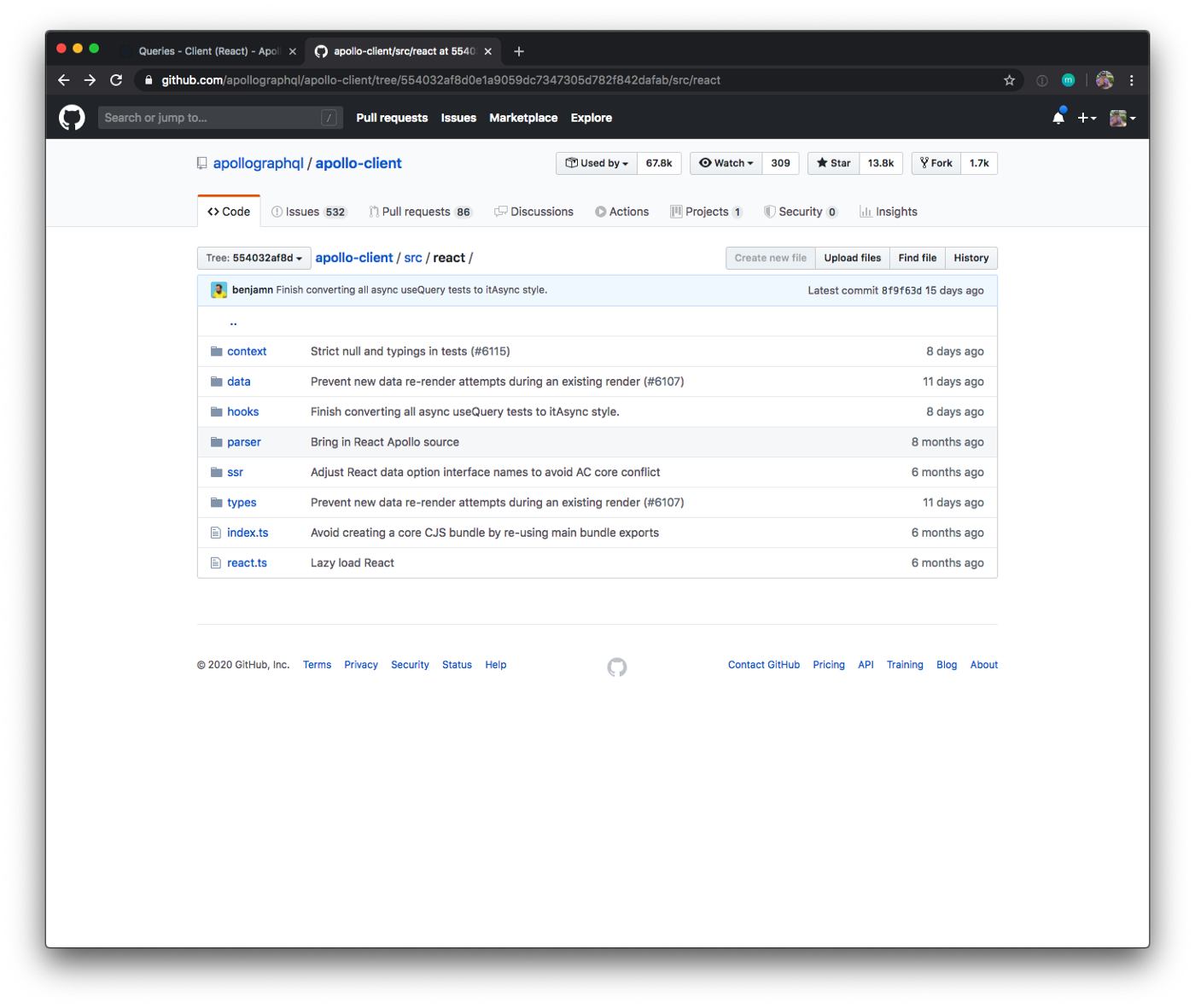Open the Insights tab
Image resolution: width=1195 pixels, height=1008 pixels.
click(889, 212)
